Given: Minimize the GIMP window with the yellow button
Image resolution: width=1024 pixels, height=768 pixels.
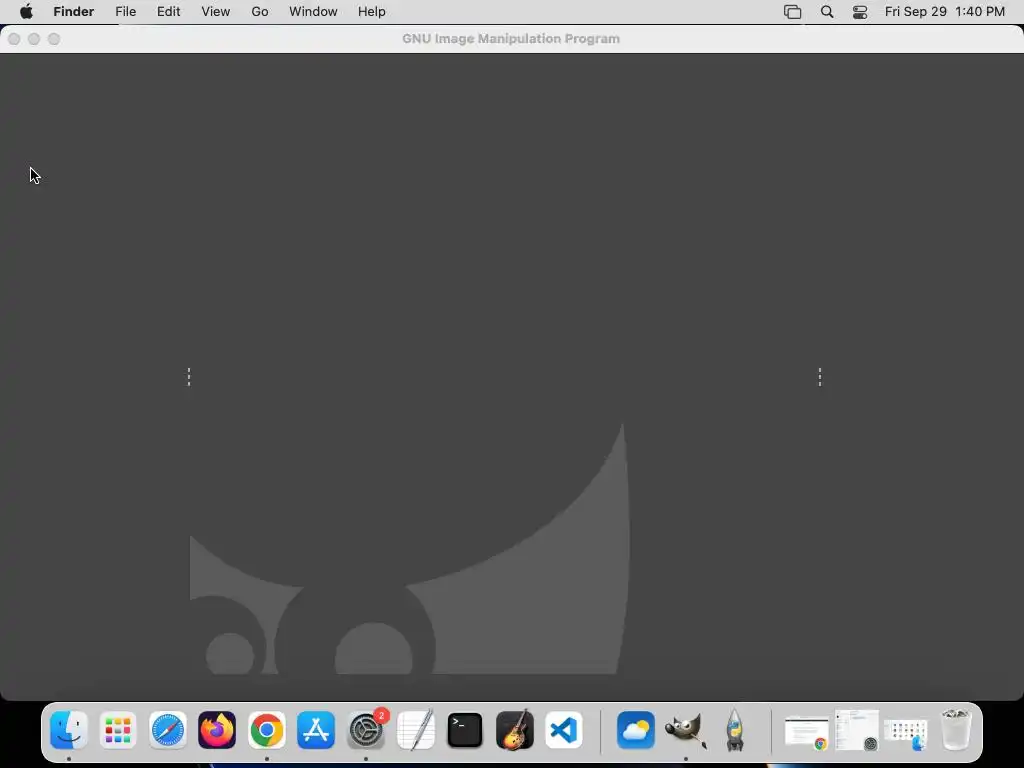Looking at the screenshot, I should pos(34,39).
